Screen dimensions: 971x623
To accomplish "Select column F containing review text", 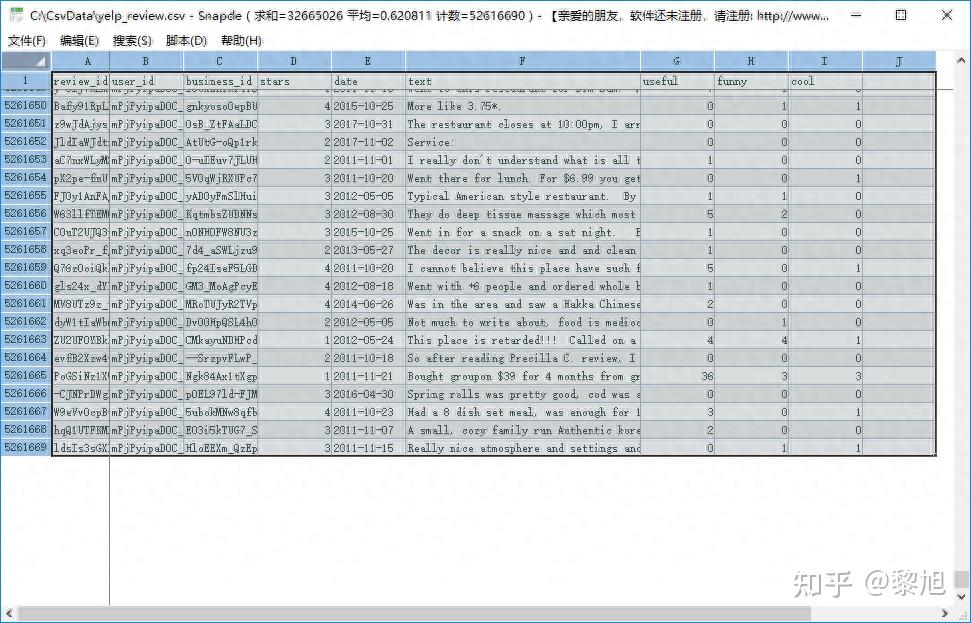I will click(522, 60).
